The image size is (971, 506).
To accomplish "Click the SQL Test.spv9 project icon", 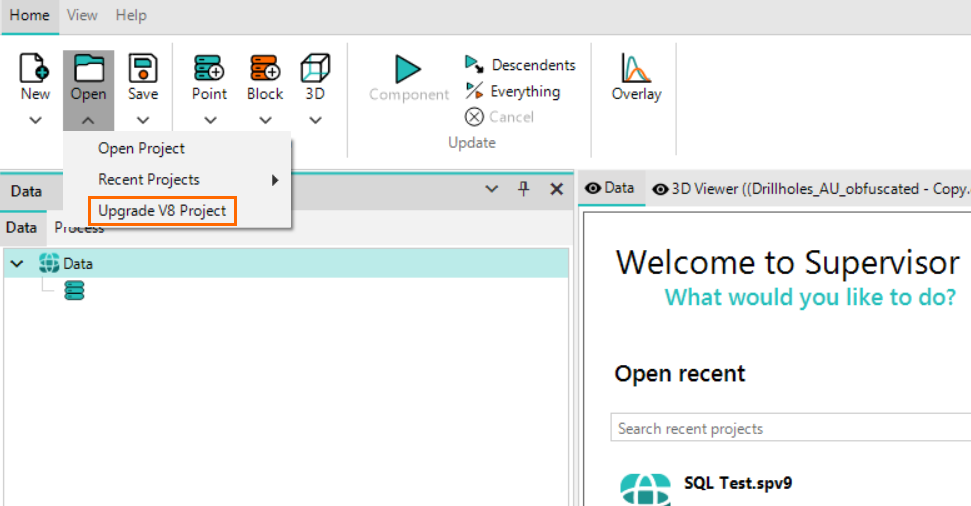I will coord(645,489).
